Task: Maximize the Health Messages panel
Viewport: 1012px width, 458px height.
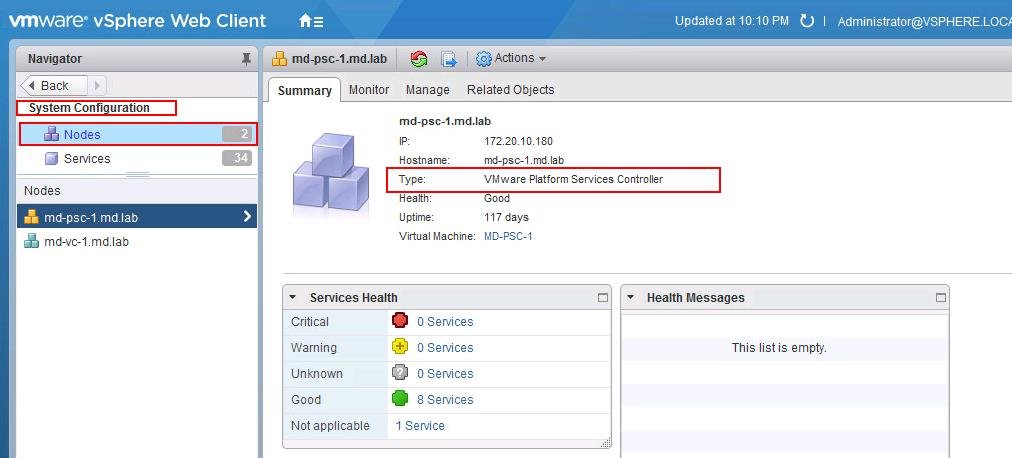Action: (x=941, y=297)
